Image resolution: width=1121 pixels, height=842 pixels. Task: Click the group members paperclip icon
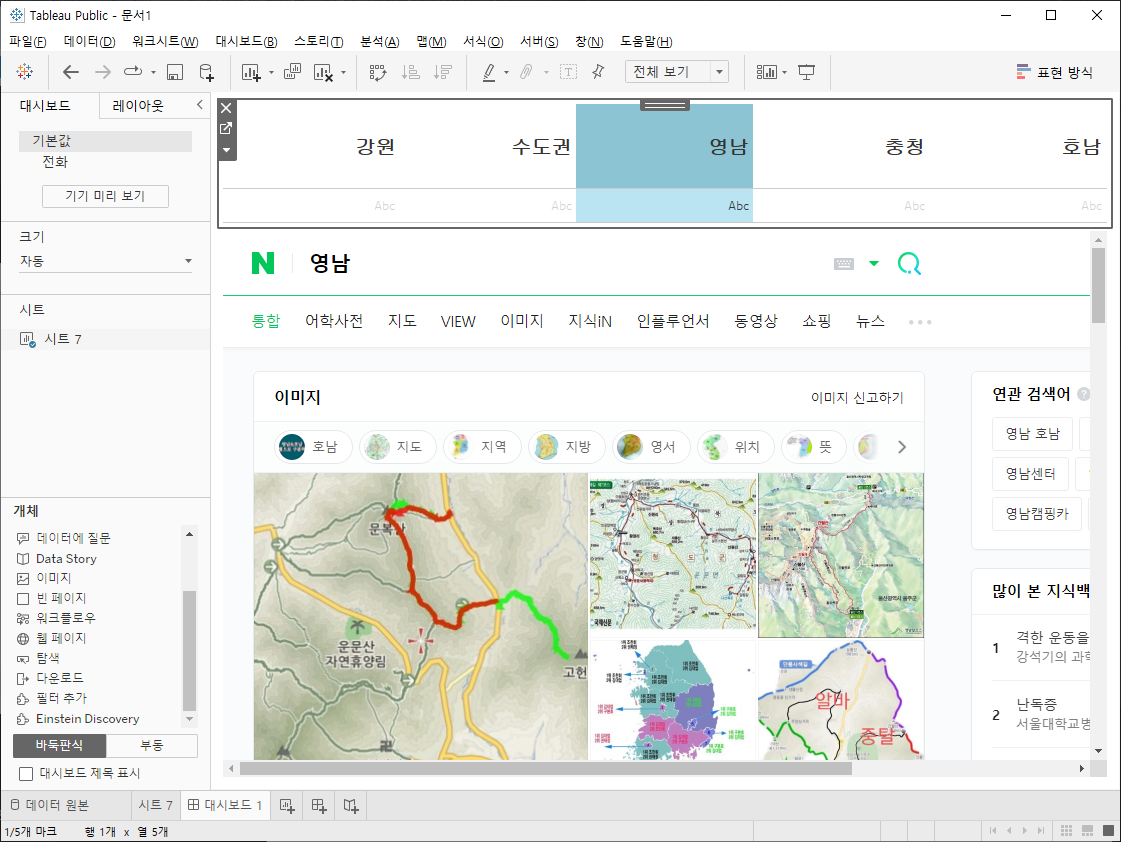coord(526,71)
